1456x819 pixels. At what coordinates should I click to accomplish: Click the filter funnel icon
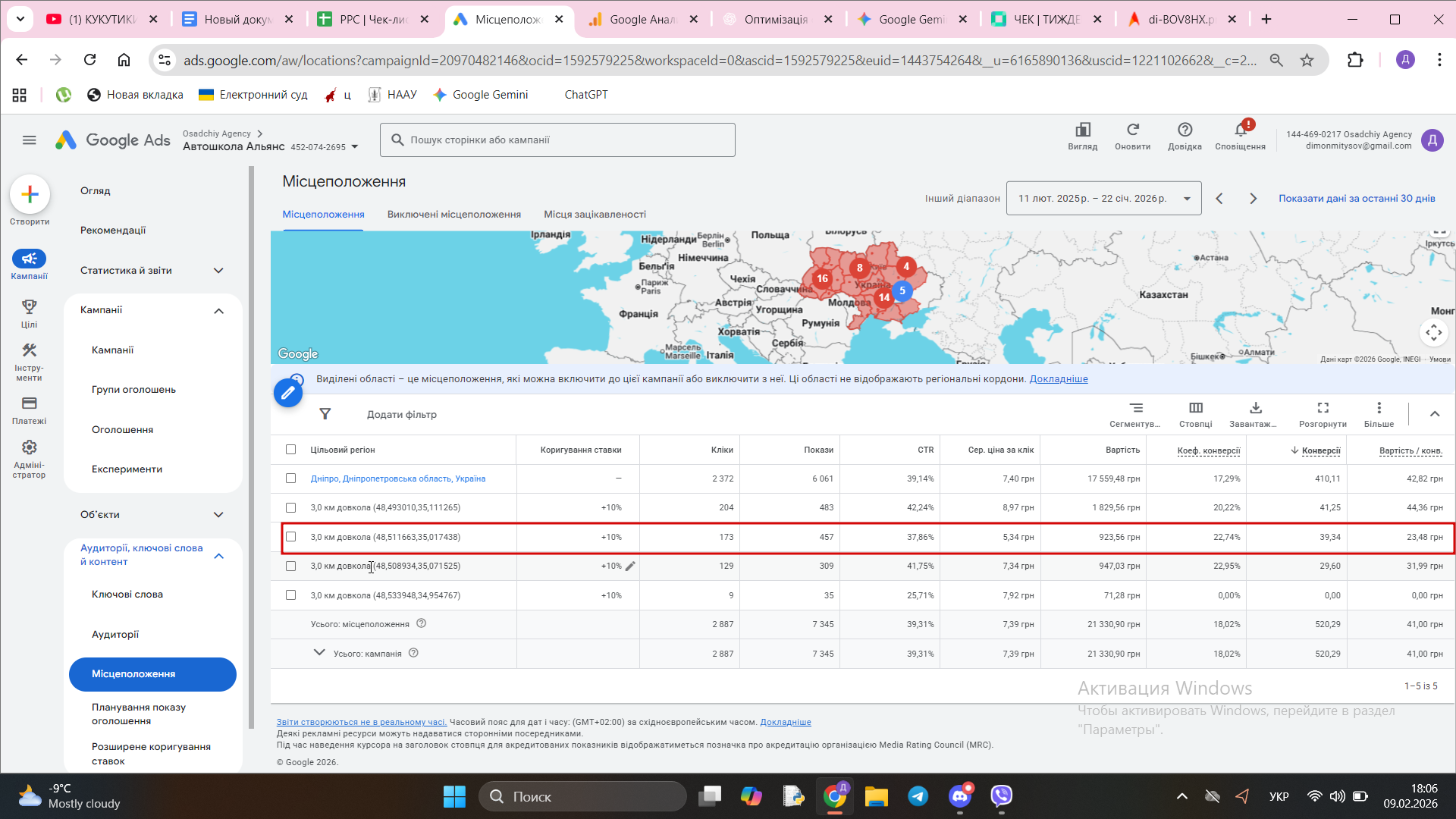(325, 414)
